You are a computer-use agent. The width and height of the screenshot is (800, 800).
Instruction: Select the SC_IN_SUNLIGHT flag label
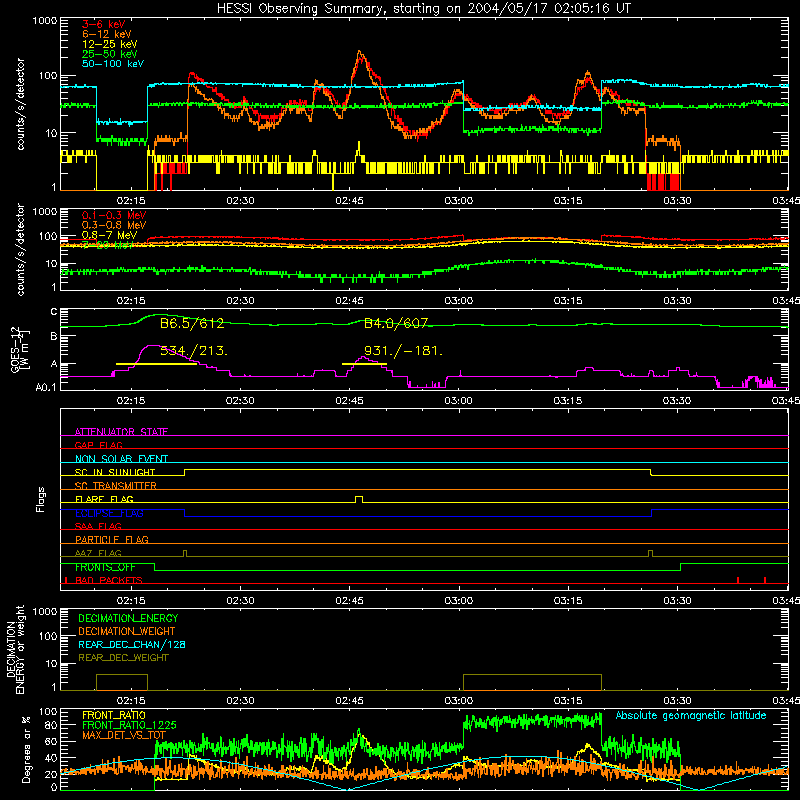pyautogui.click(x=115, y=472)
